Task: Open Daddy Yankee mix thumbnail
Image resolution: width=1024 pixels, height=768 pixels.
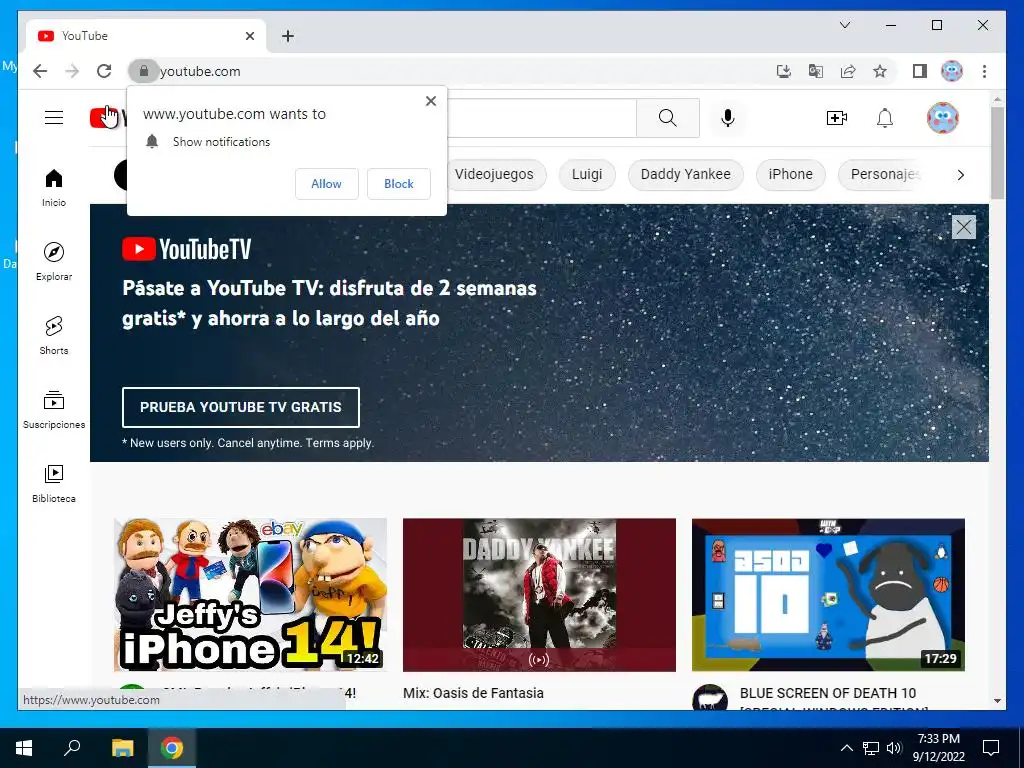Action: (539, 595)
